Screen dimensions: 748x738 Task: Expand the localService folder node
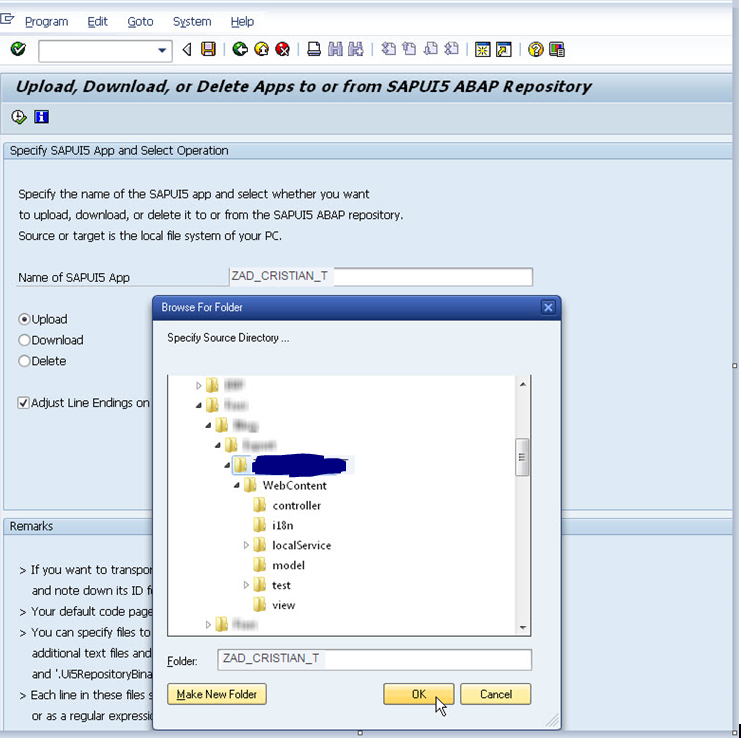point(247,545)
